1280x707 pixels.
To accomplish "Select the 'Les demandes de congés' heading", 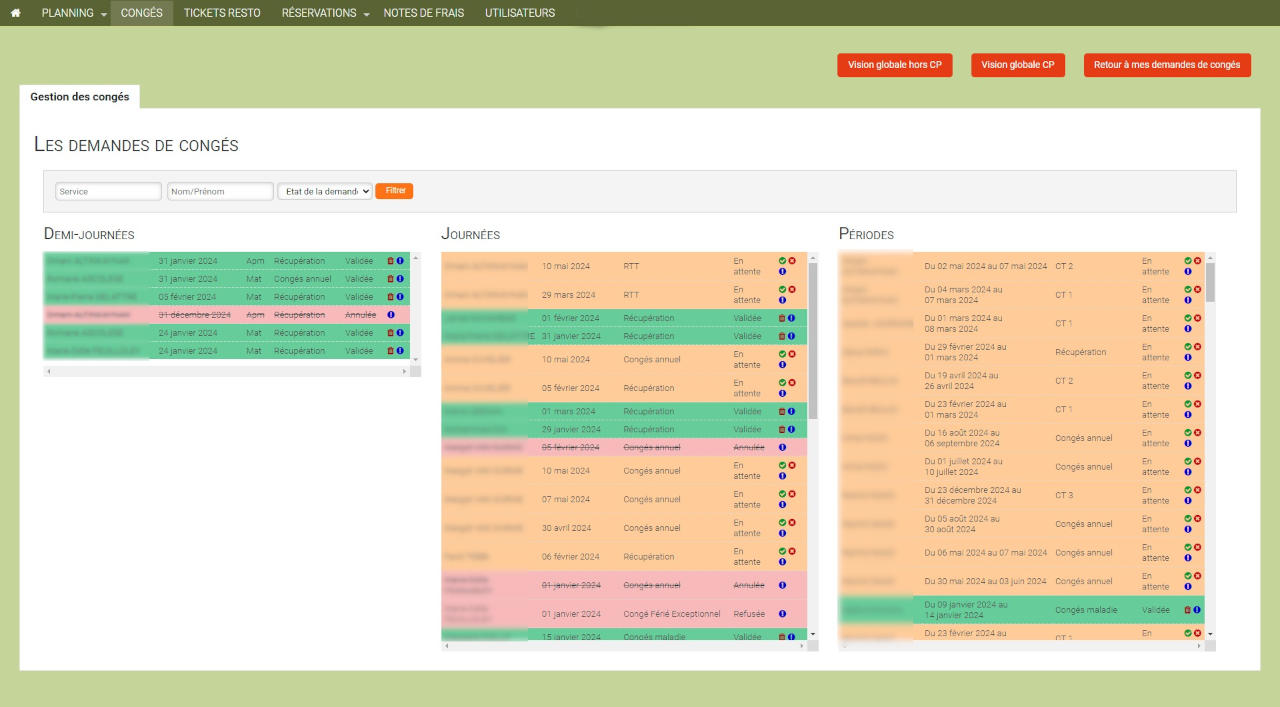I will (136, 145).
